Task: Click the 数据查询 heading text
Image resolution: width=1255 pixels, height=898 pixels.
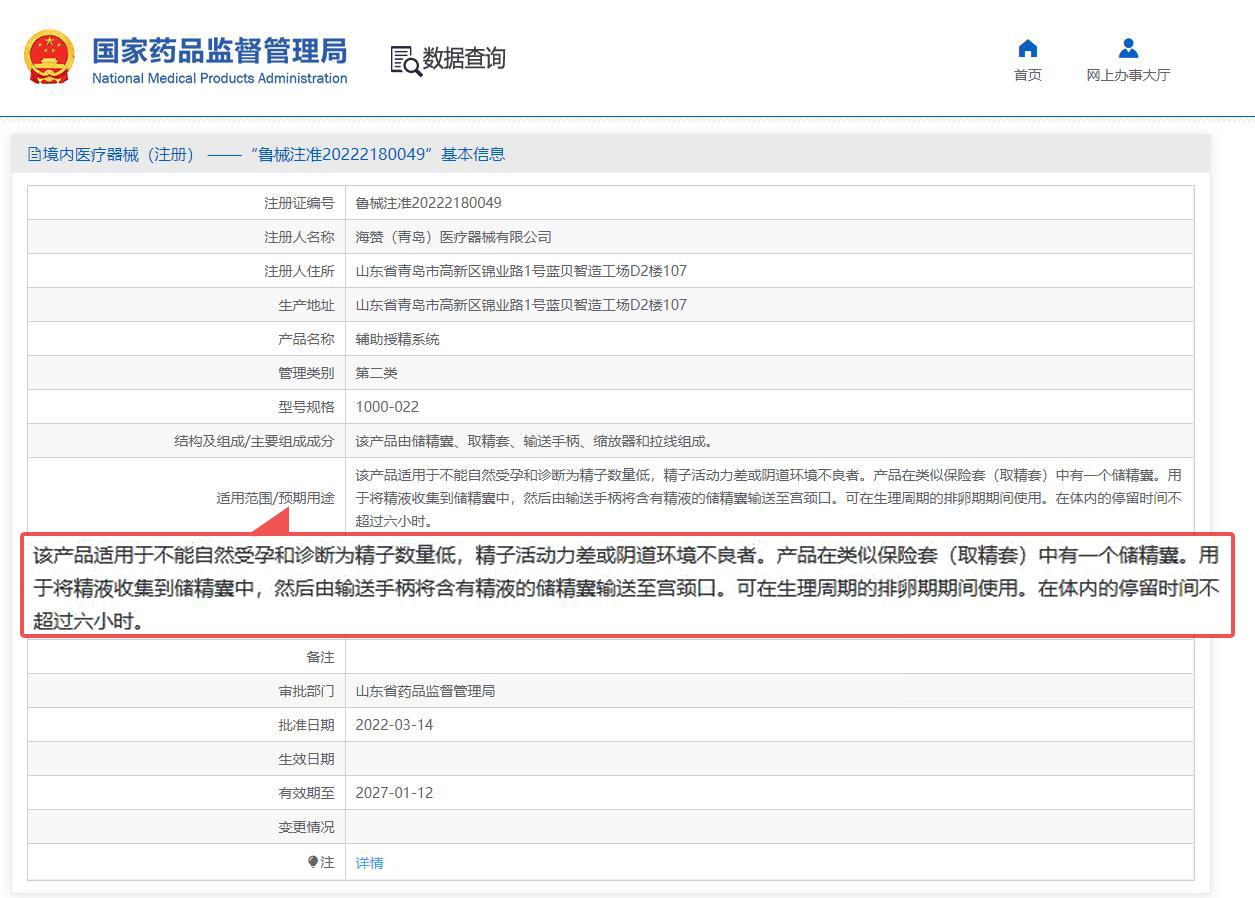Action: point(464,59)
